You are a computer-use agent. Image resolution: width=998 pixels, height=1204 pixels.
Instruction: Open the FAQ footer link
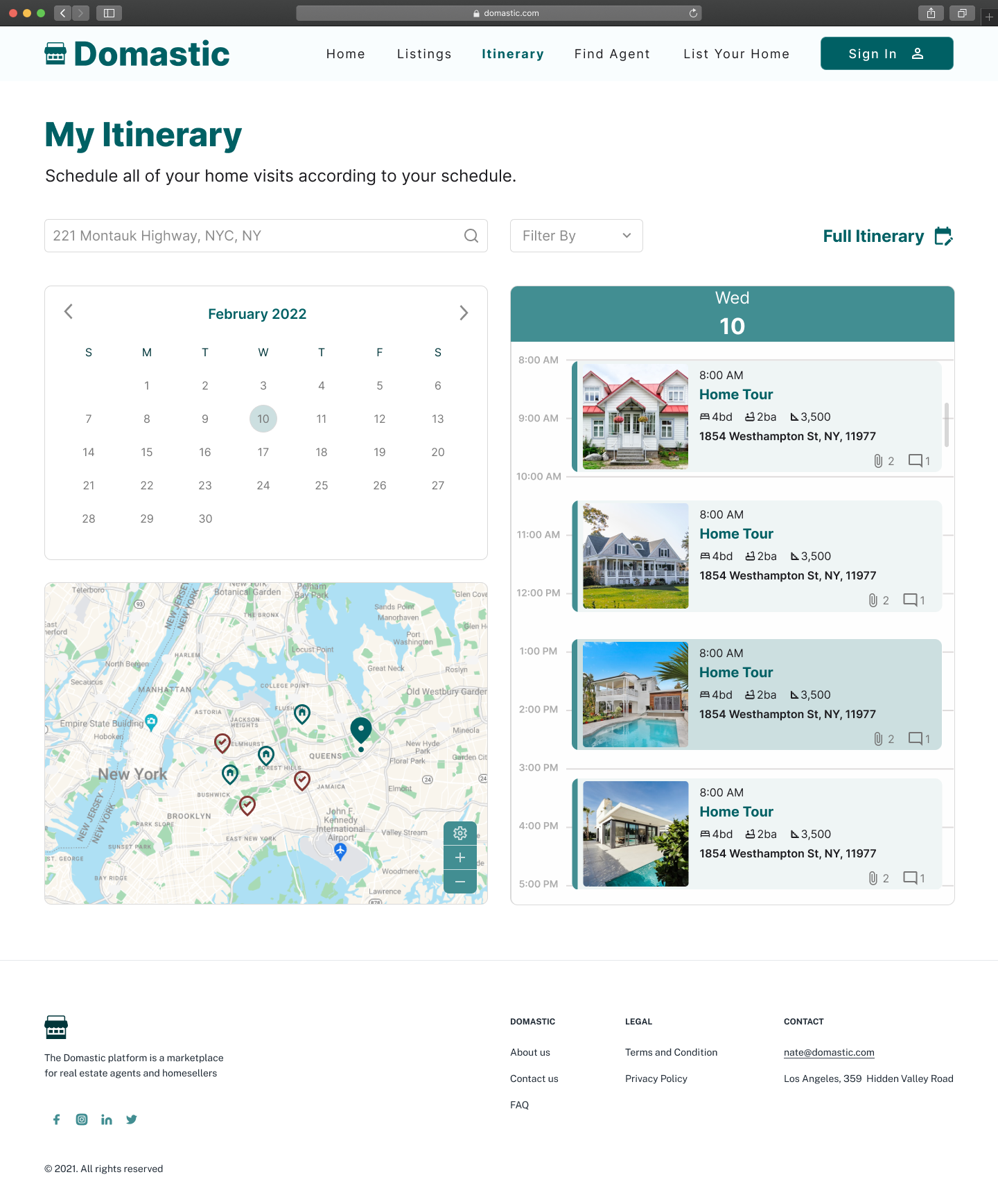[519, 1105]
